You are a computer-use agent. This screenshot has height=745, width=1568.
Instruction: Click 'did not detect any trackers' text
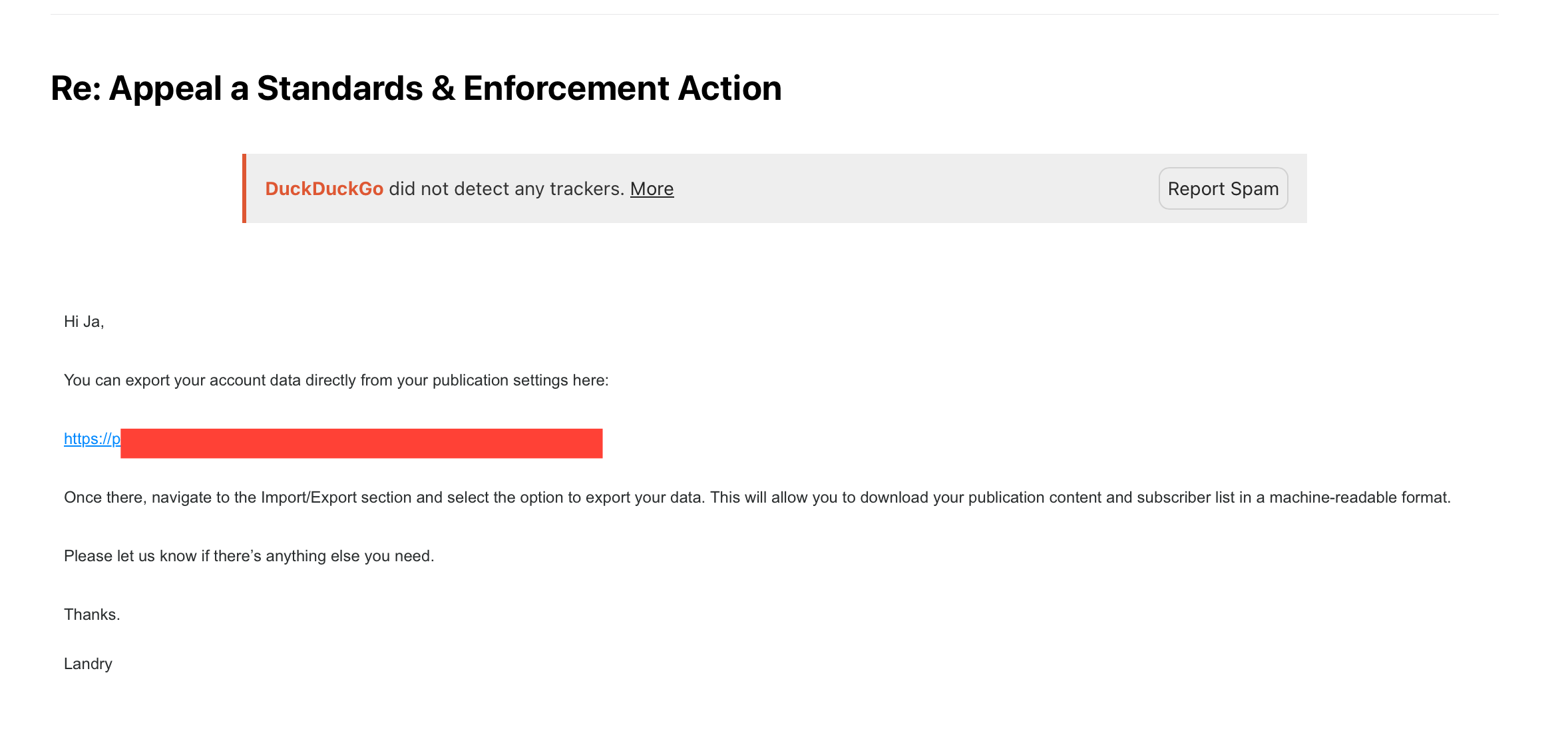[x=506, y=189]
